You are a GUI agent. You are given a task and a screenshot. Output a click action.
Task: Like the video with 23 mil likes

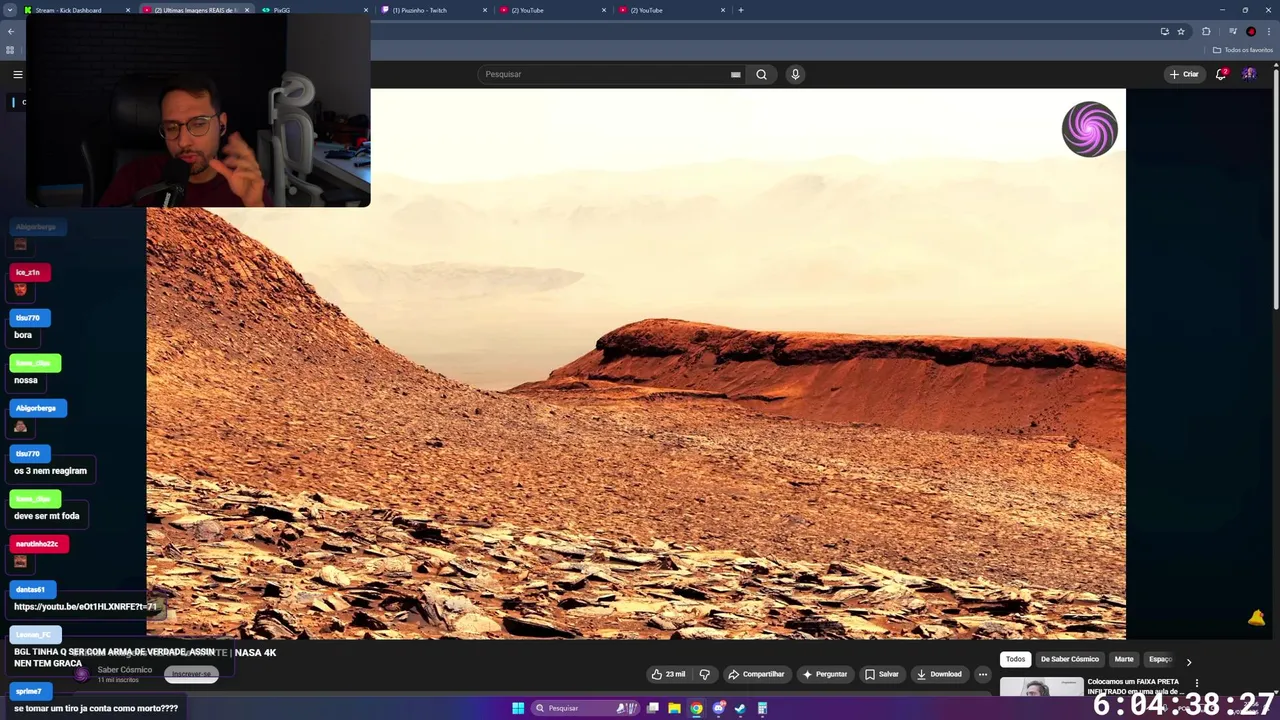tap(668, 674)
